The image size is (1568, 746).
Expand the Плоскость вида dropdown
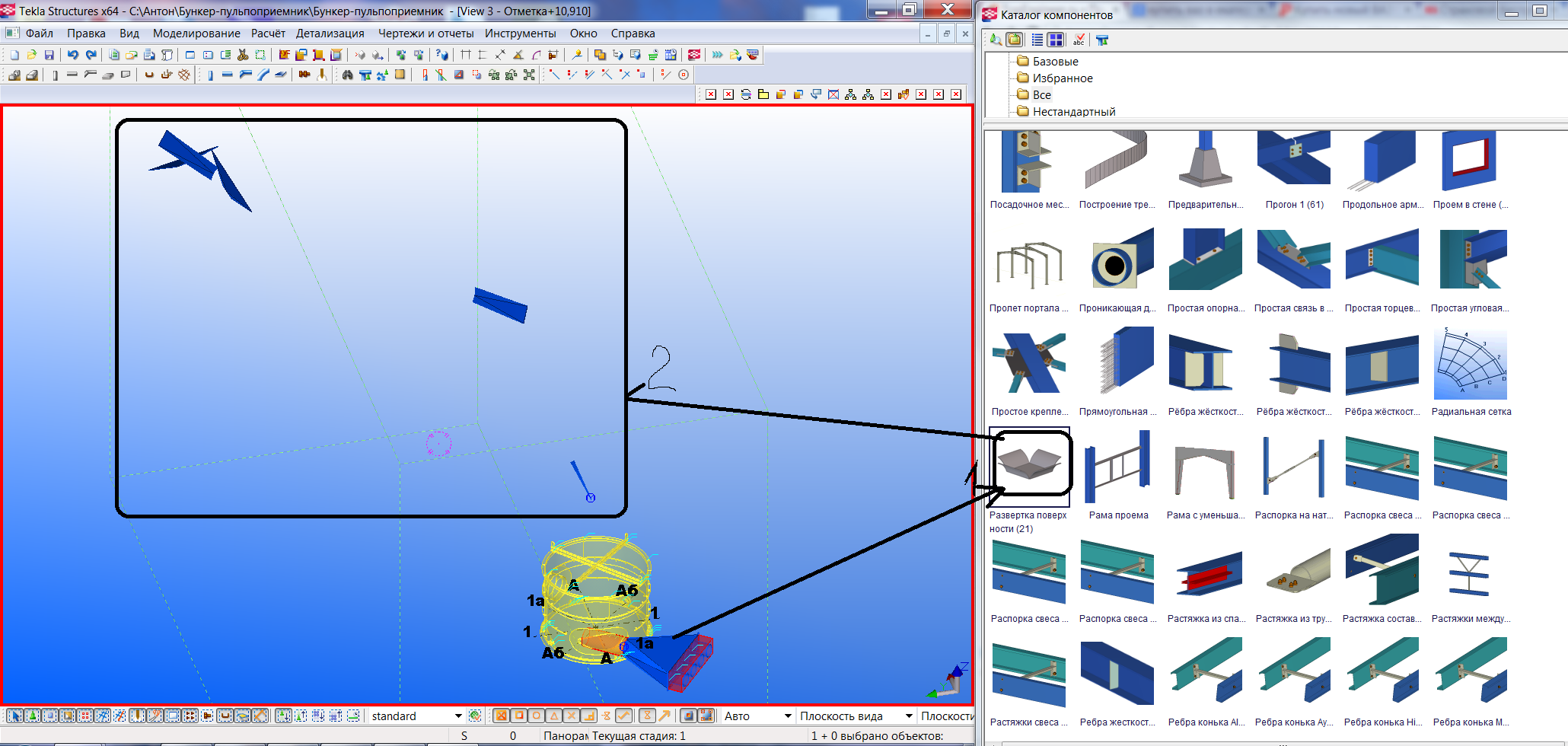tap(908, 716)
